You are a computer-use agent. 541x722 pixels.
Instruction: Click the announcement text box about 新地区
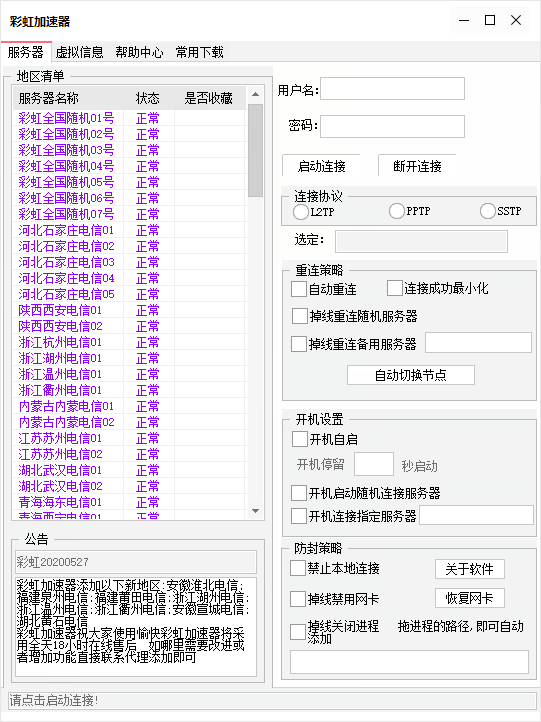click(136, 627)
